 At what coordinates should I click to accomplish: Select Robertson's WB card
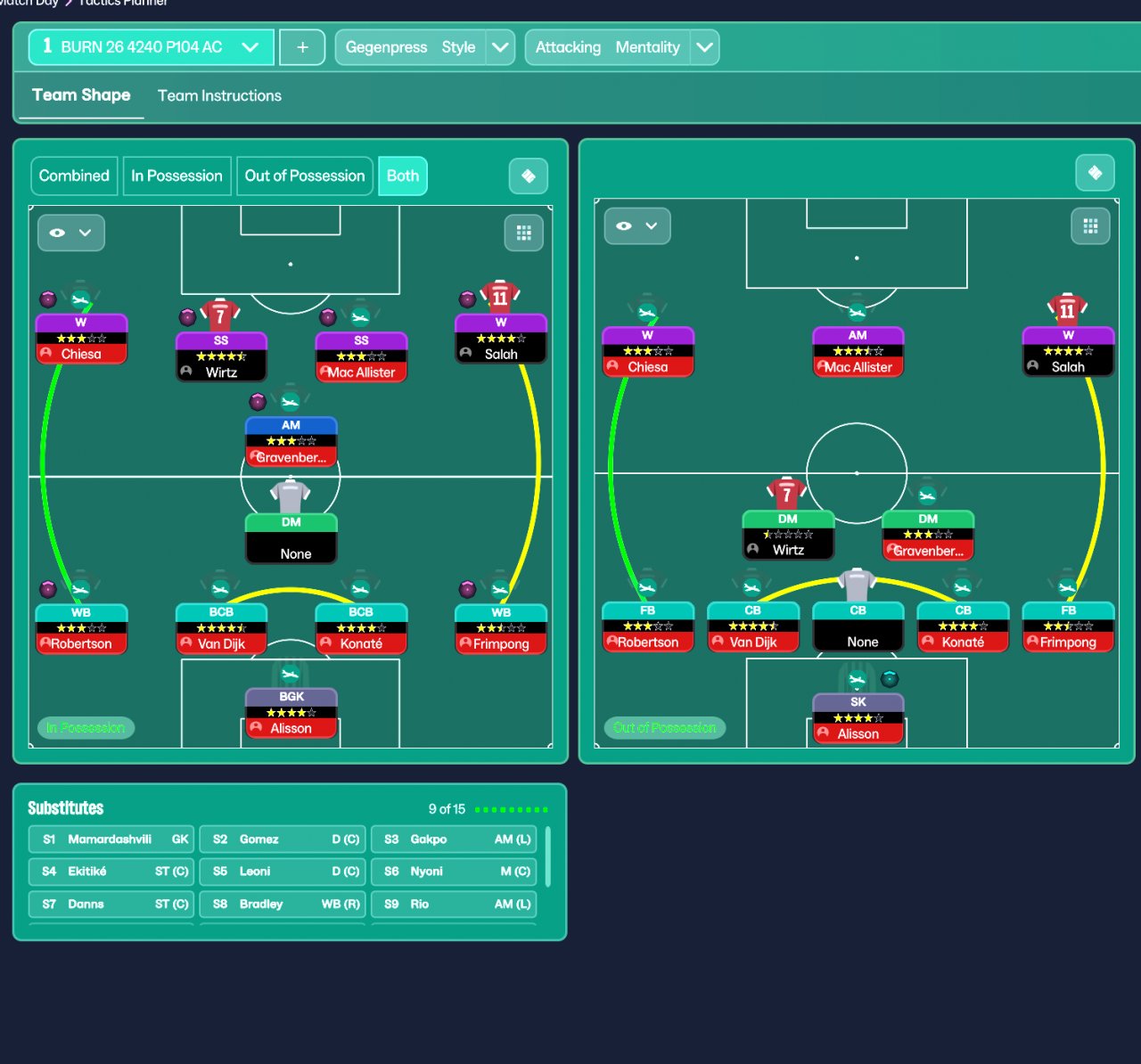coord(81,628)
